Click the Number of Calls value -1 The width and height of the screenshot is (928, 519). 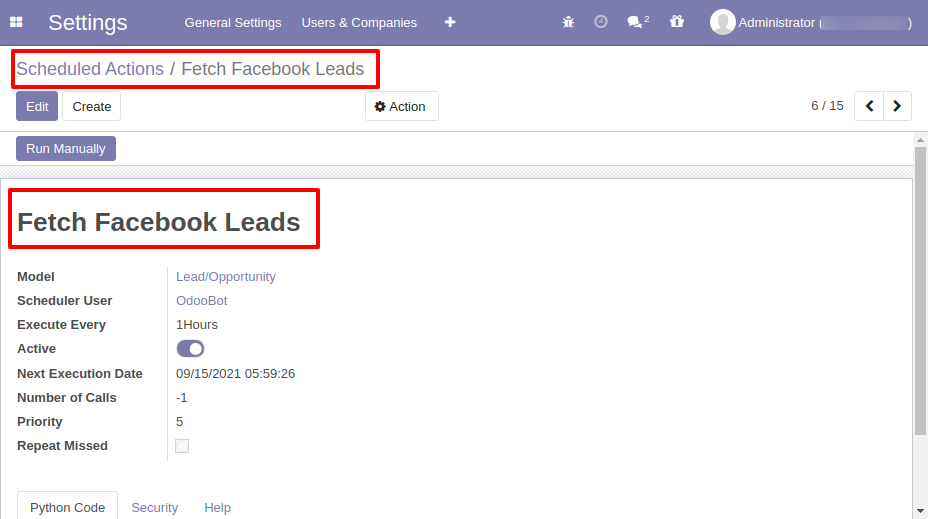click(x=182, y=398)
